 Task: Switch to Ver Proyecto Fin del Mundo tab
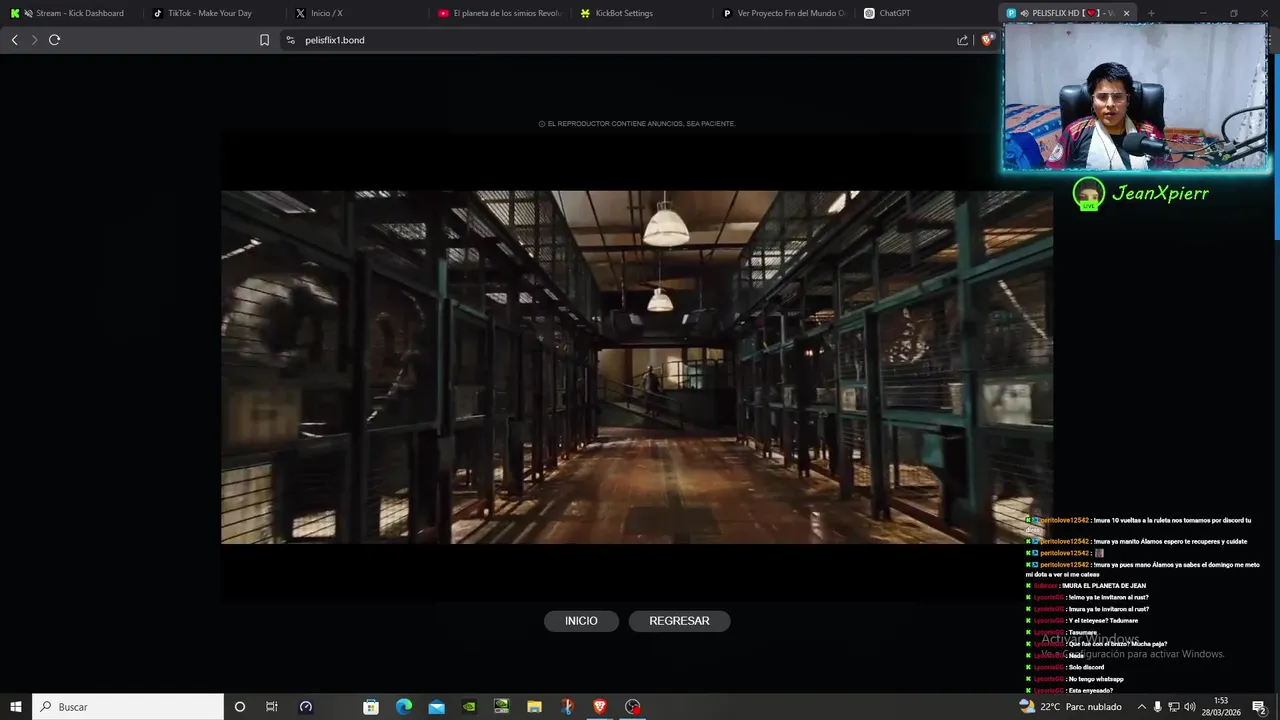click(x=785, y=13)
